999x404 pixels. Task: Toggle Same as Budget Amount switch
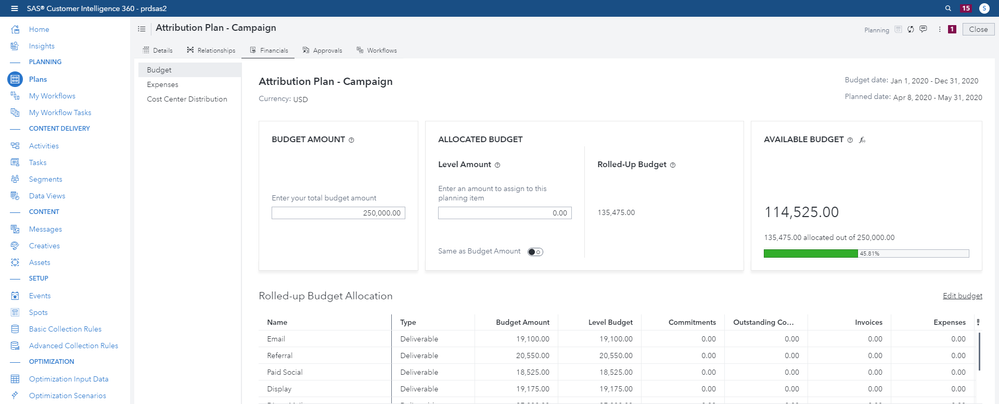point(535,251)
